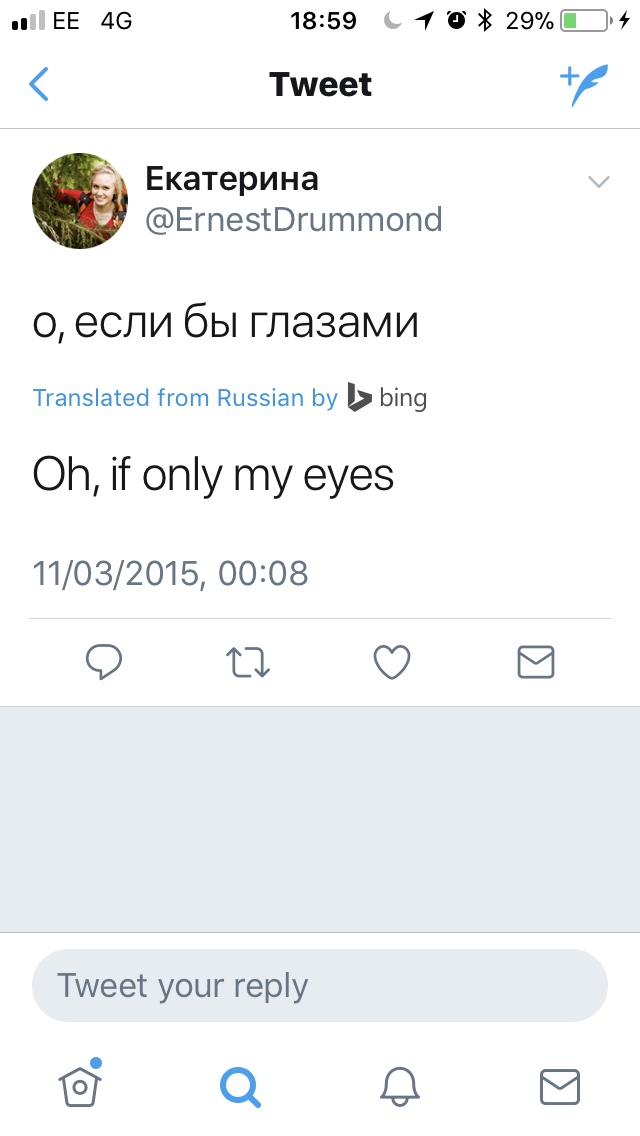
Task: Expand tweet options chevron menu
Action: point(598,182)
